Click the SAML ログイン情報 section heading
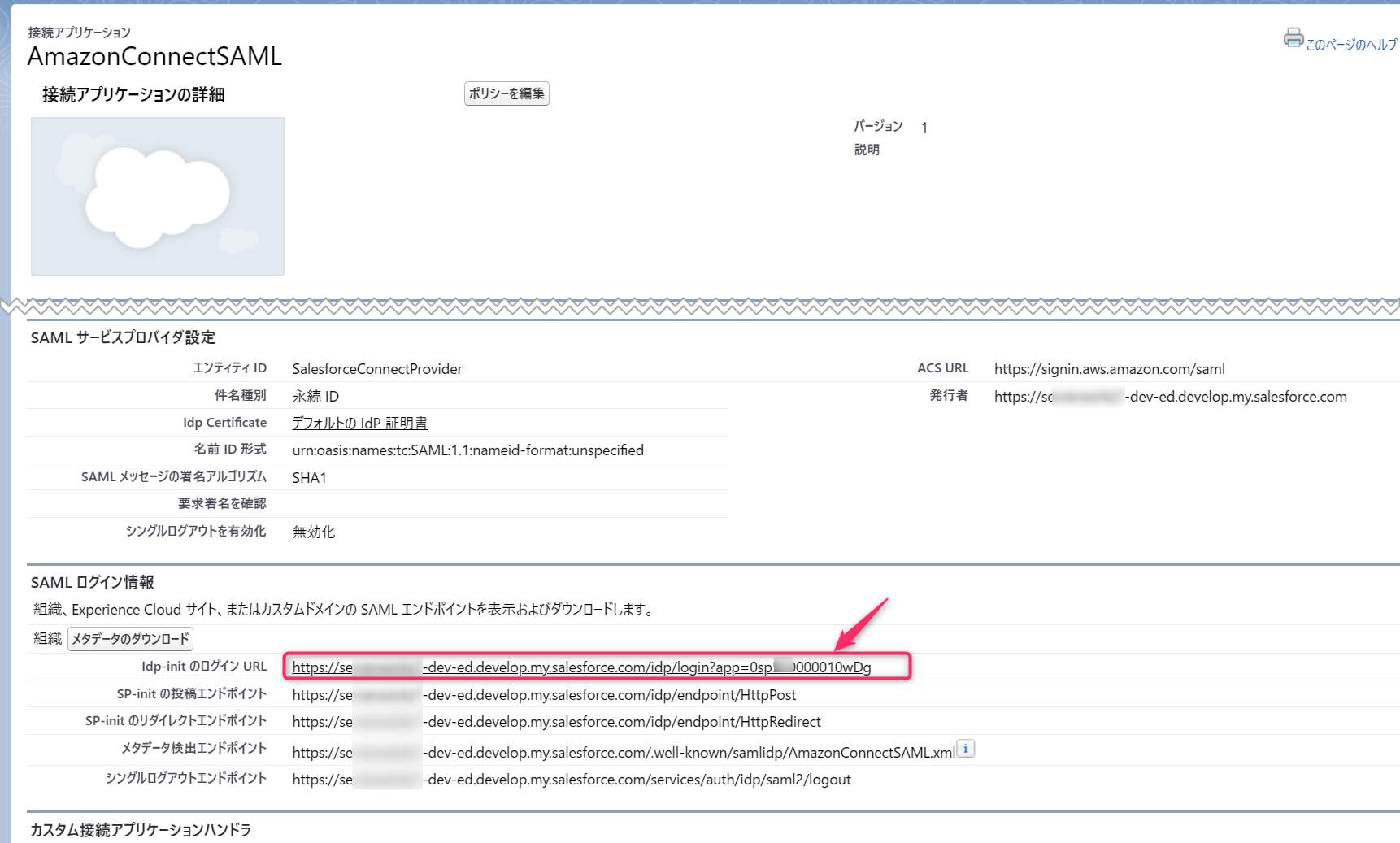The width and height of the screenshot is (1400, 843). click(x=92, y=582)
